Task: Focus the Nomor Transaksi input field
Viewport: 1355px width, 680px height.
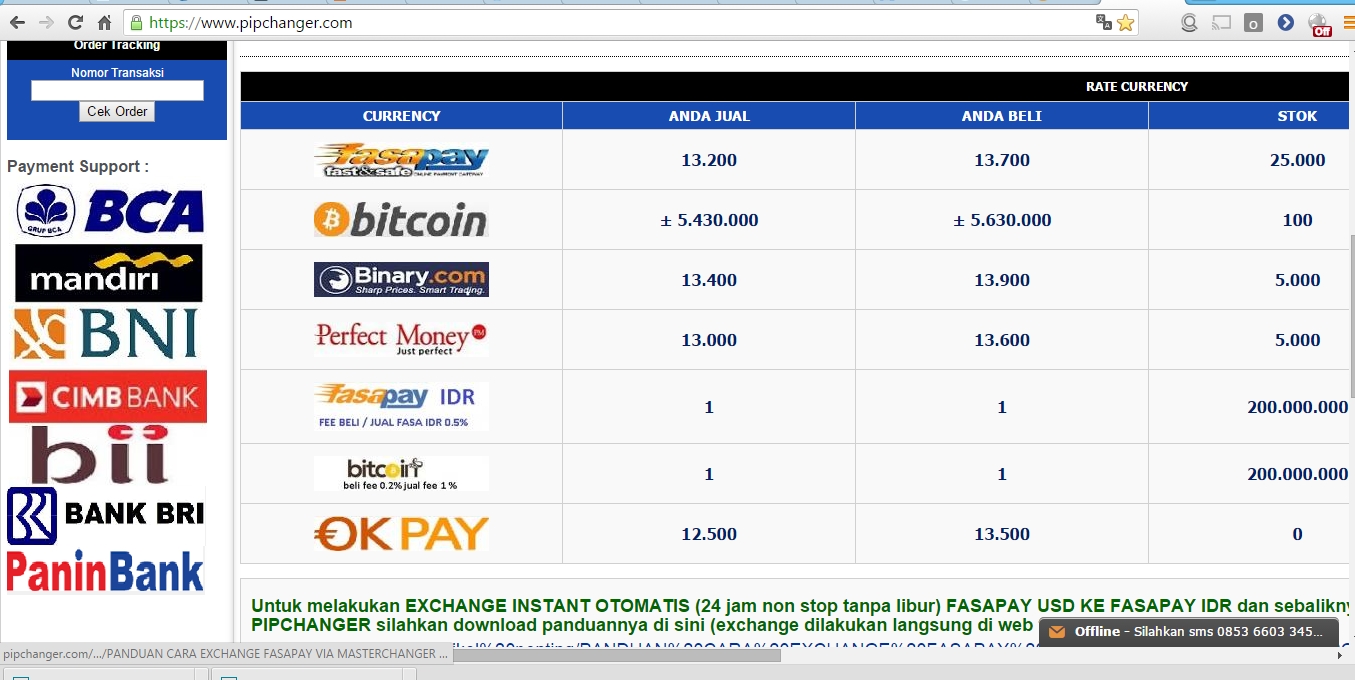Action: click(117, 91)
